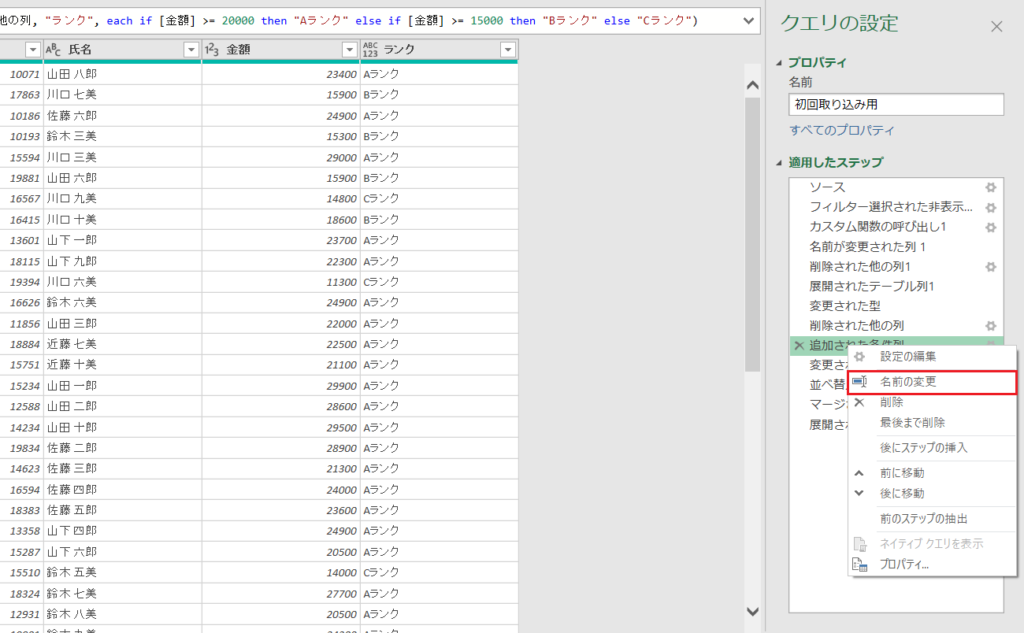Click the X delete icon on 追加された条件列 step

point(797,345)
